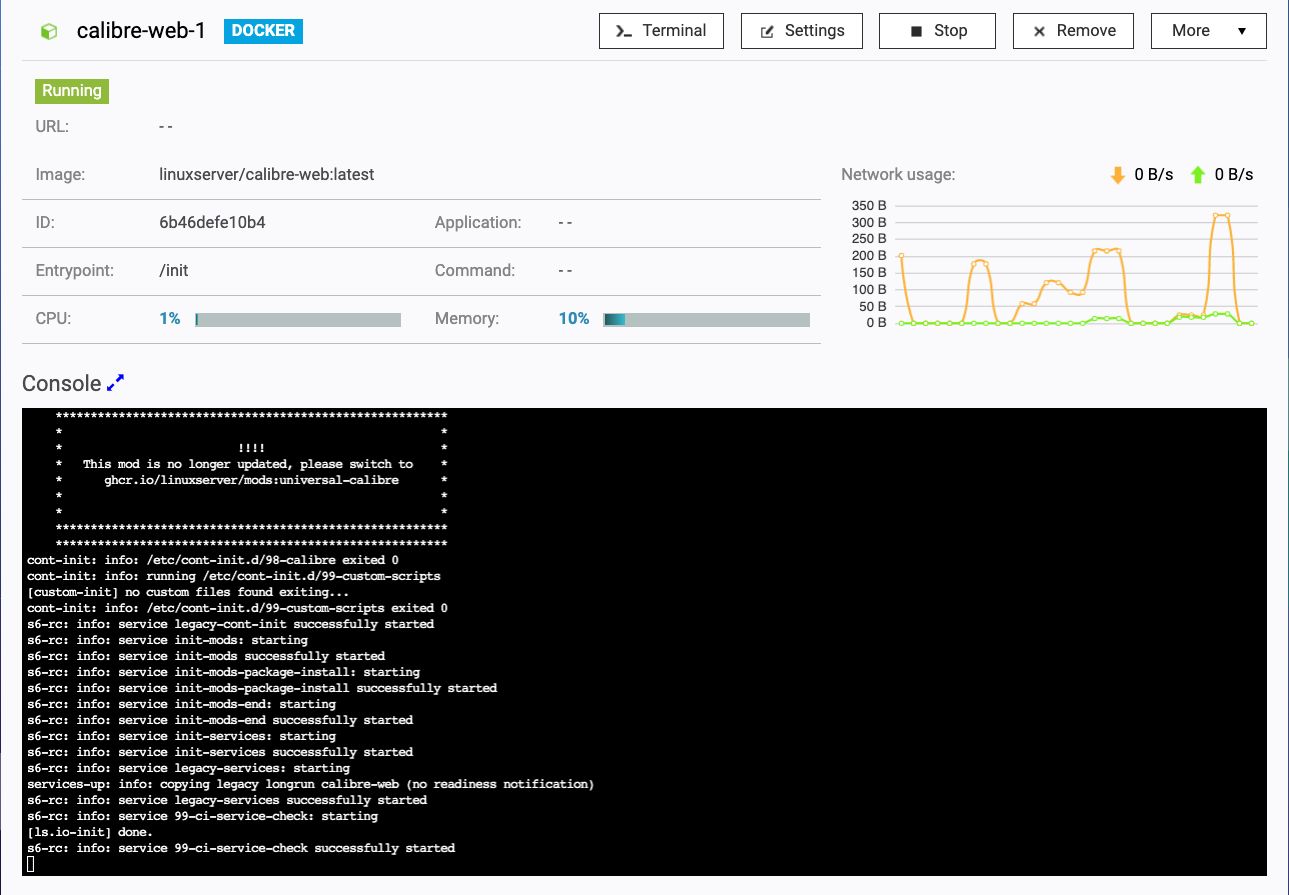Click the terminal prompt icon on Terminal button

tap(620, 31)
